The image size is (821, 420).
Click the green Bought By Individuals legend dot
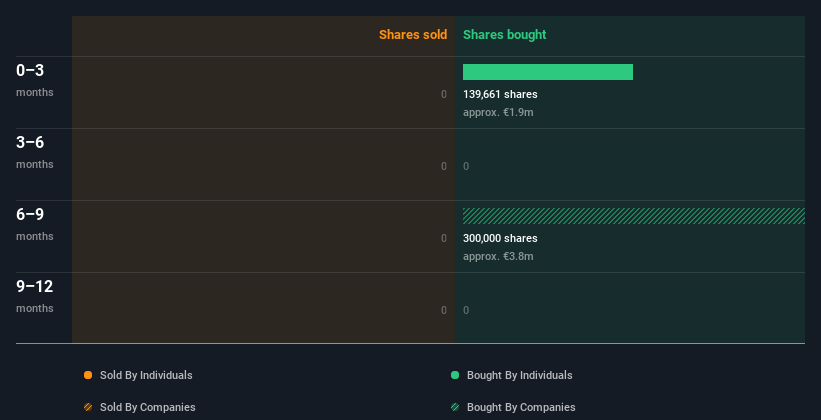coord(455,375)
